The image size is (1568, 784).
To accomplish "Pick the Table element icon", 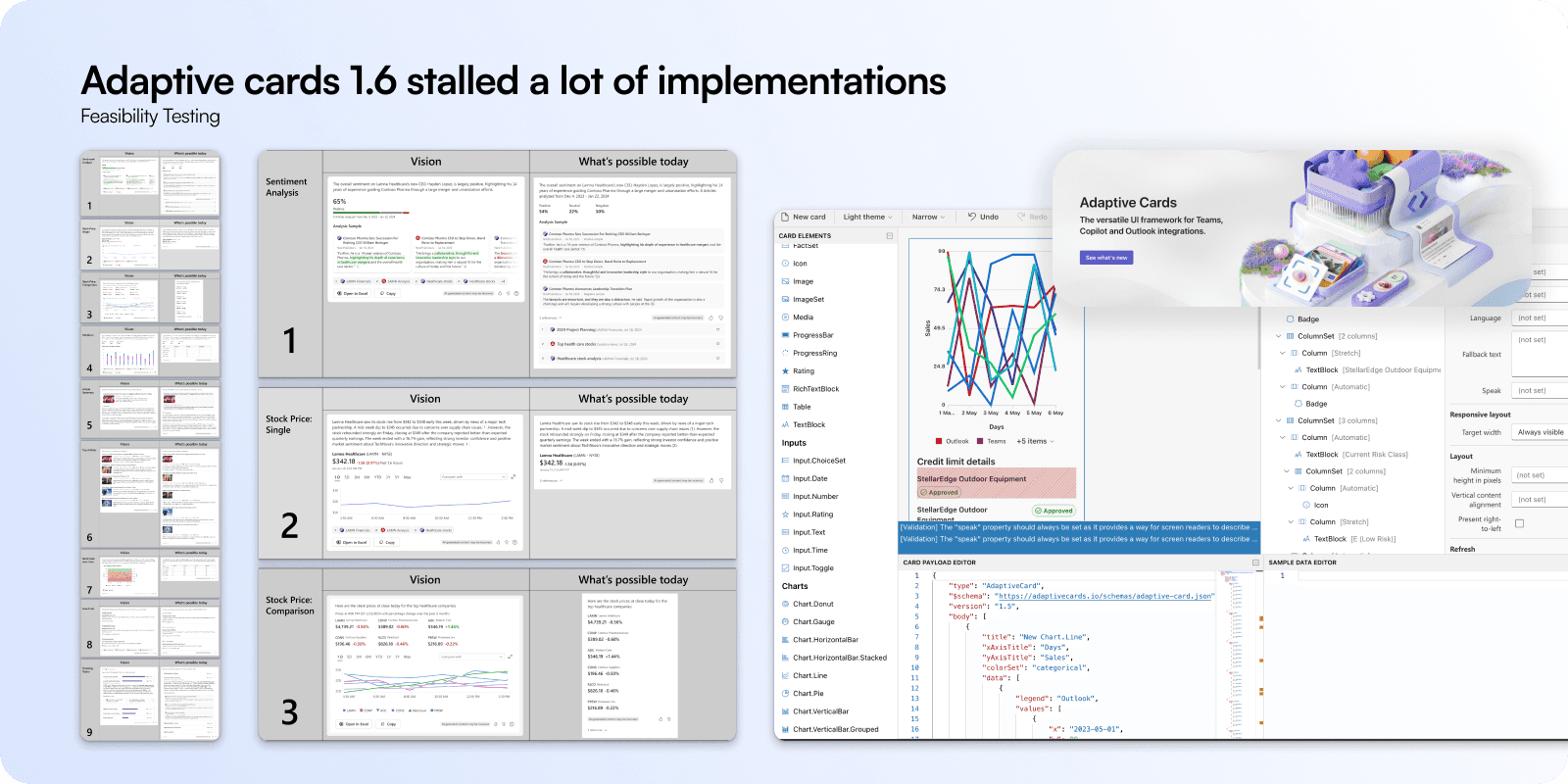I will (785, 407).
